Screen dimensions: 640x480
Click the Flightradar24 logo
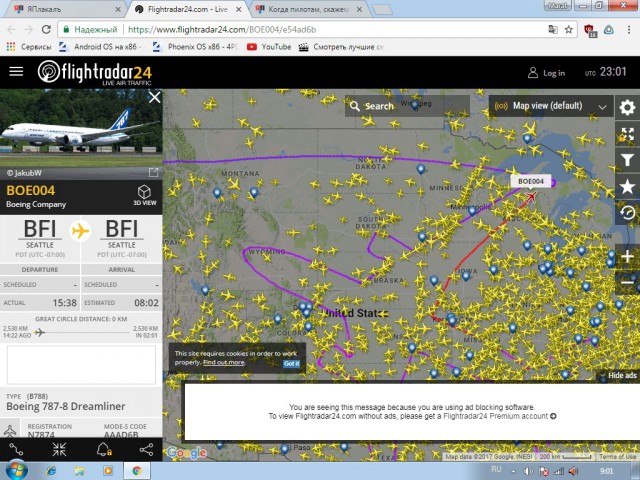pyautogui.click(x=95, y=73)
